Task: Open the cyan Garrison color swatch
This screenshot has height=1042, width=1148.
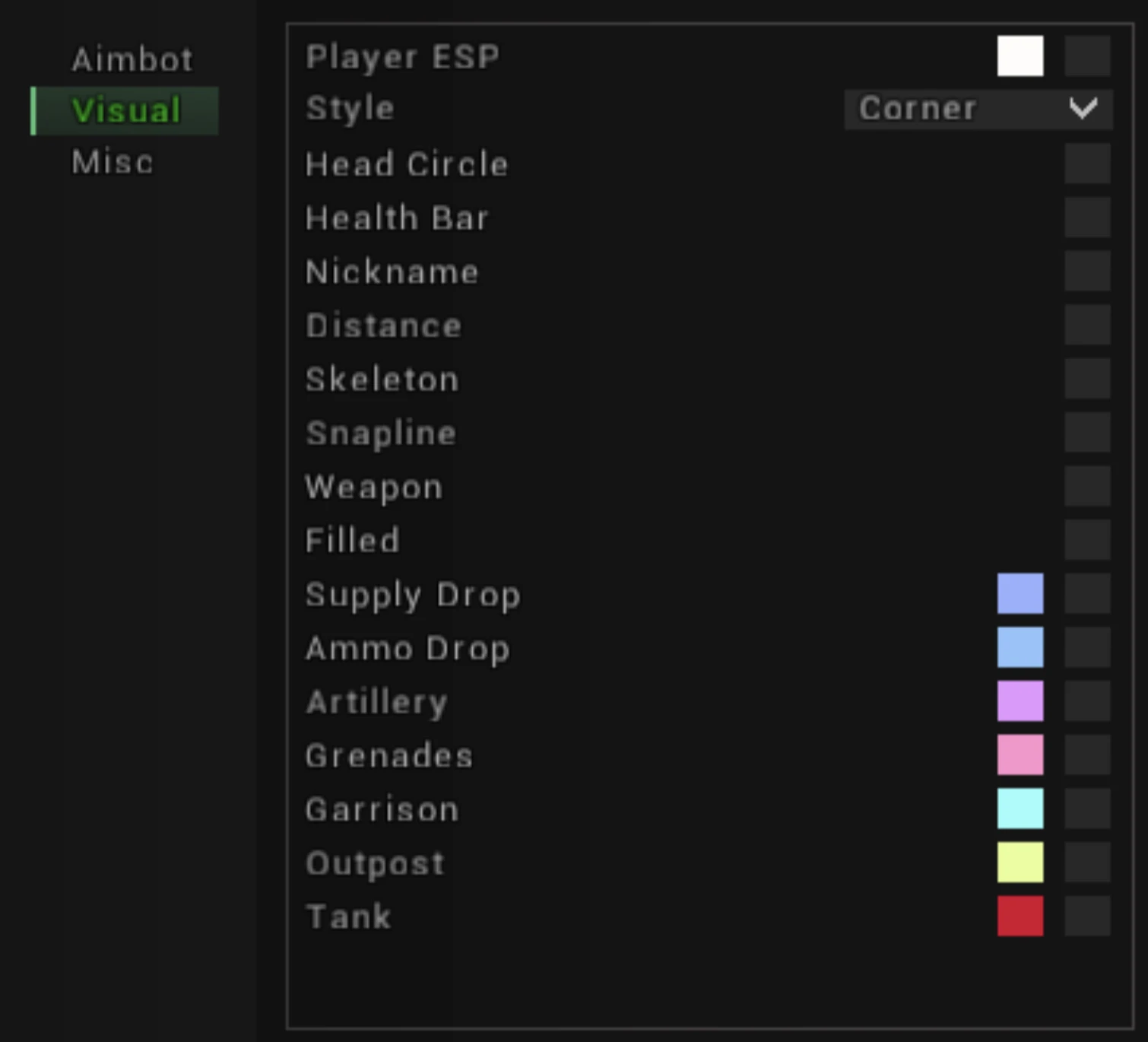Action: coord(1020,809)
